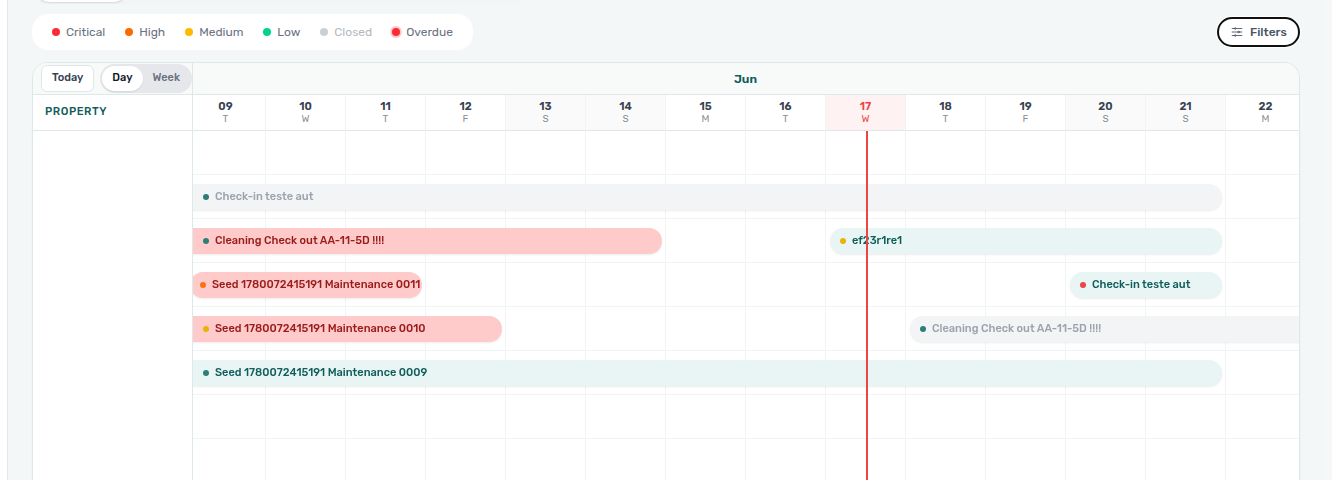This screenshot has width=1332, height=480.
Task: Select day 11 Thursday header
Action: coord(385,112)
